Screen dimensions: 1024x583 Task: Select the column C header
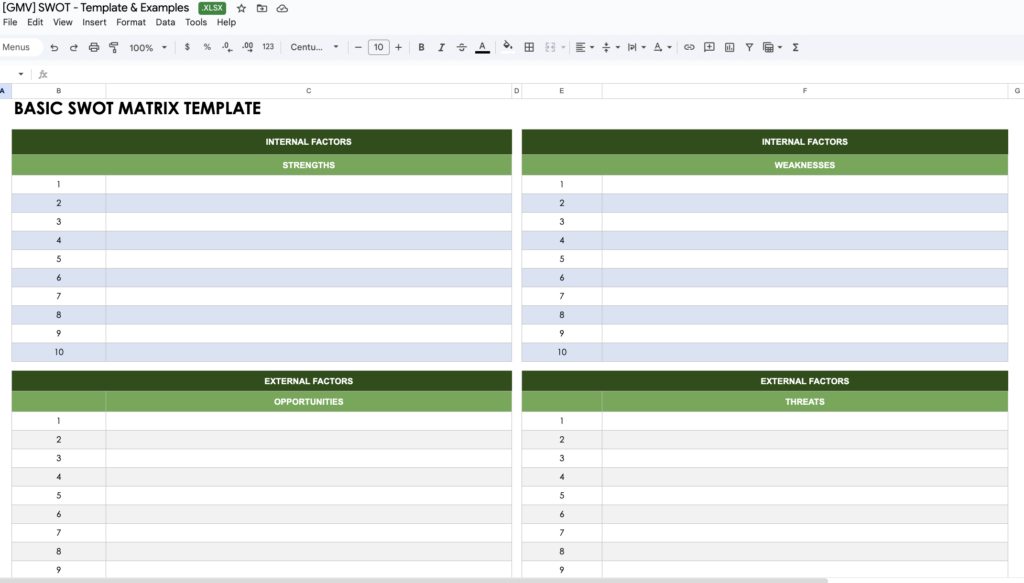pos(308,90)
